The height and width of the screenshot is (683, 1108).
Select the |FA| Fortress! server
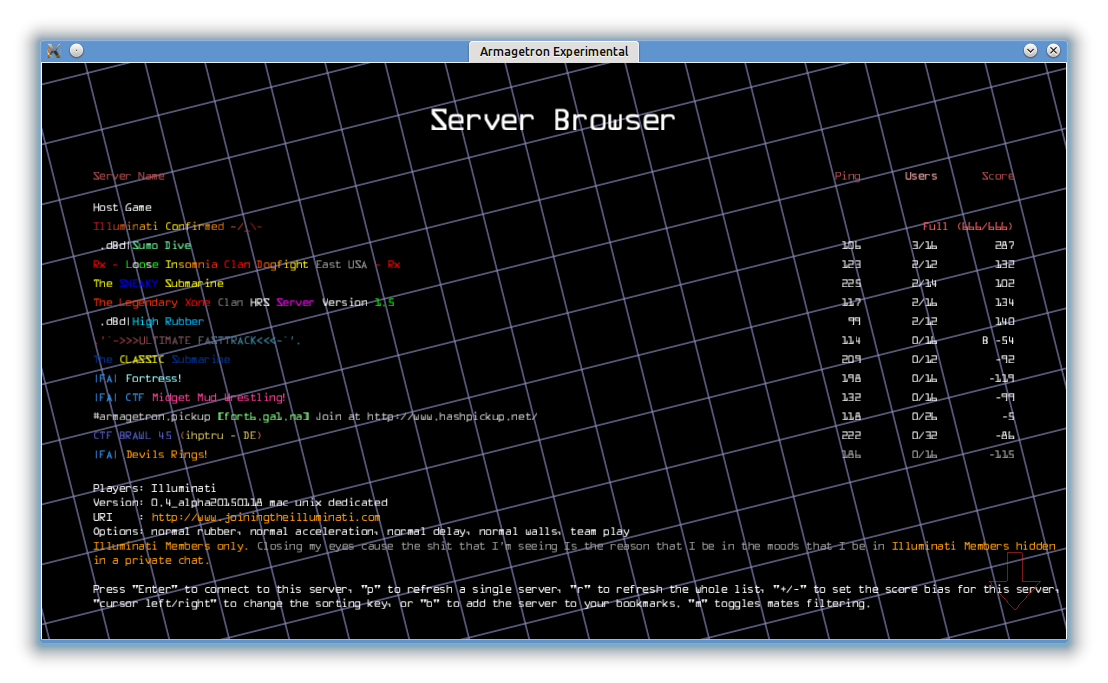138,379
